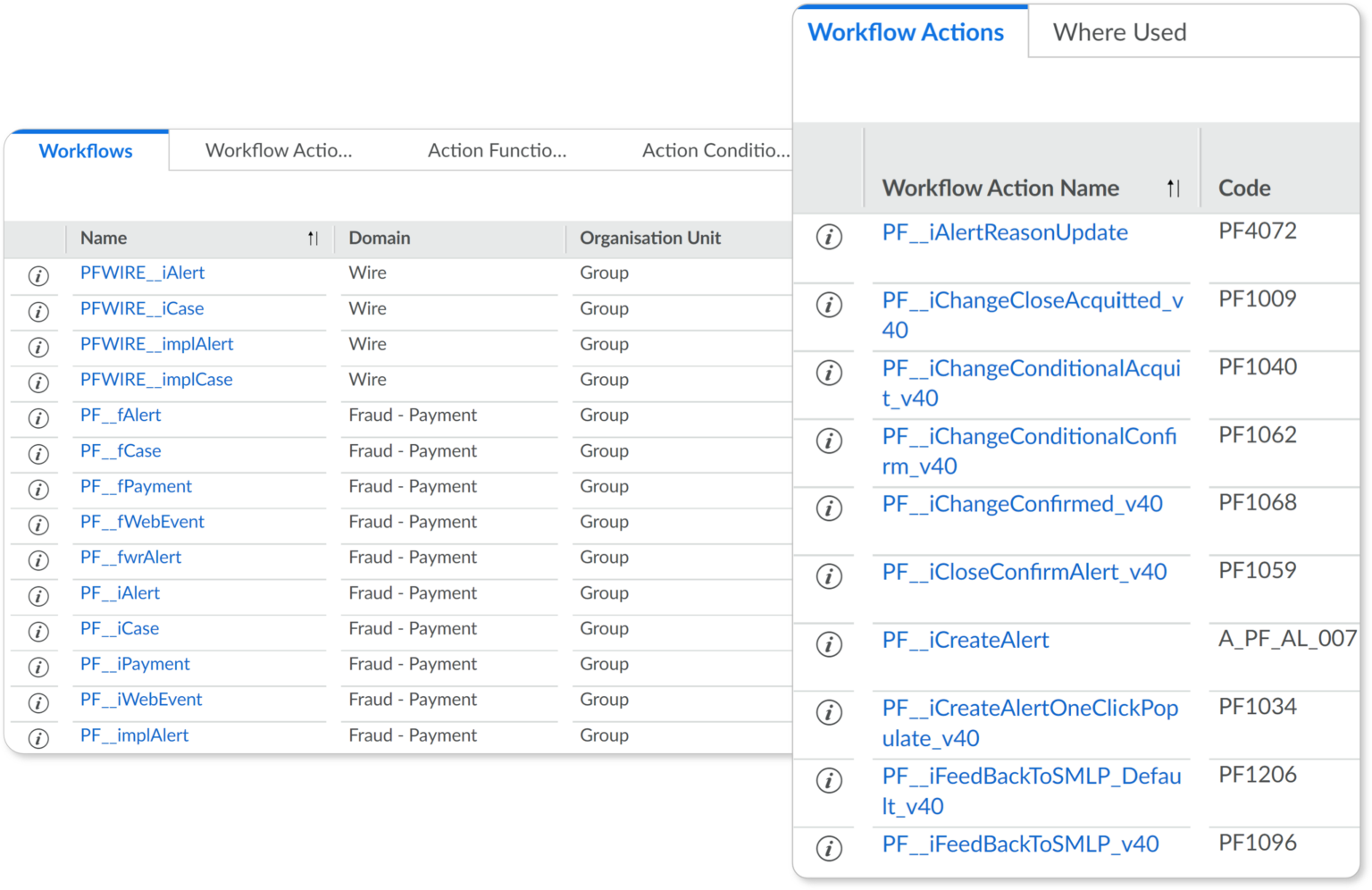Click the info icon next to PF__fAlert
This screenshot has height=890, width=1372.
pyautogui.click(x=37, y=418)
